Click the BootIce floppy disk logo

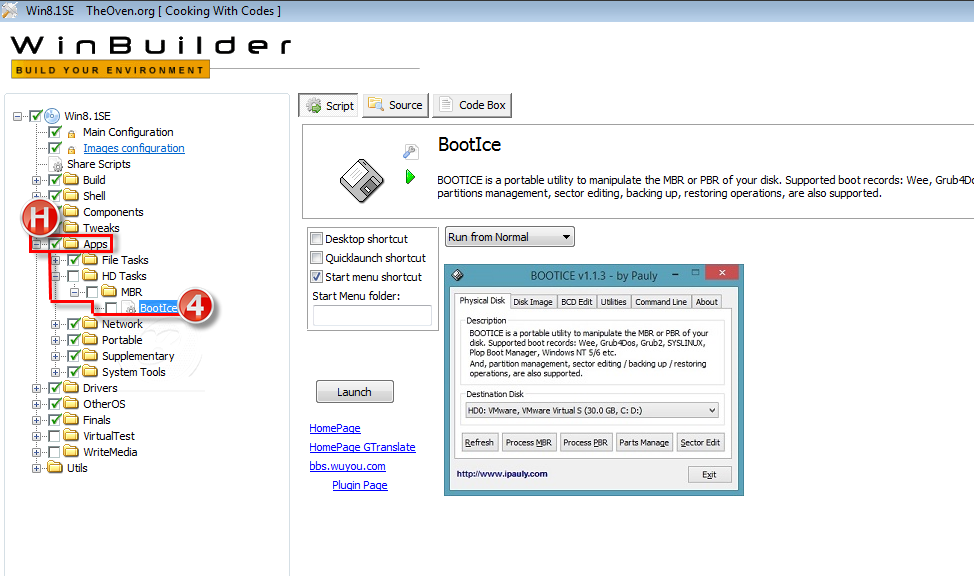coord(362,181)
